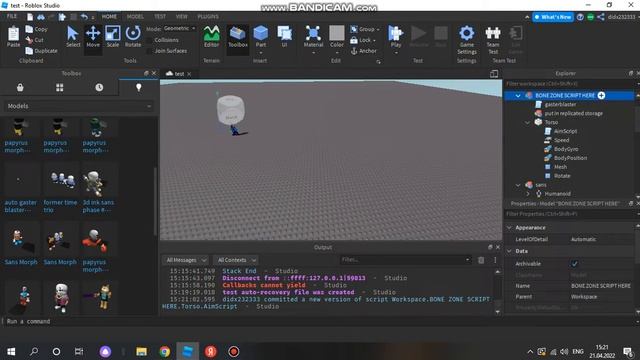Anchor the selected part
Viewport: 640px width, 360px height.
pyautogui.click(x=364, y=51)
